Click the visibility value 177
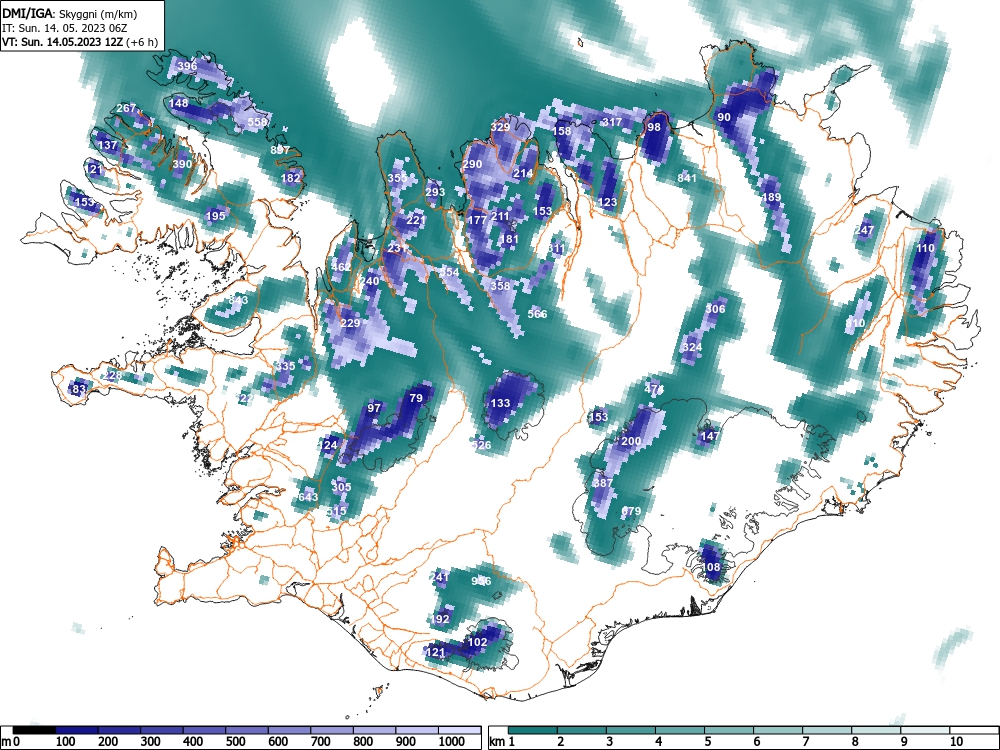1000x750 pixels. pos(478,220)
